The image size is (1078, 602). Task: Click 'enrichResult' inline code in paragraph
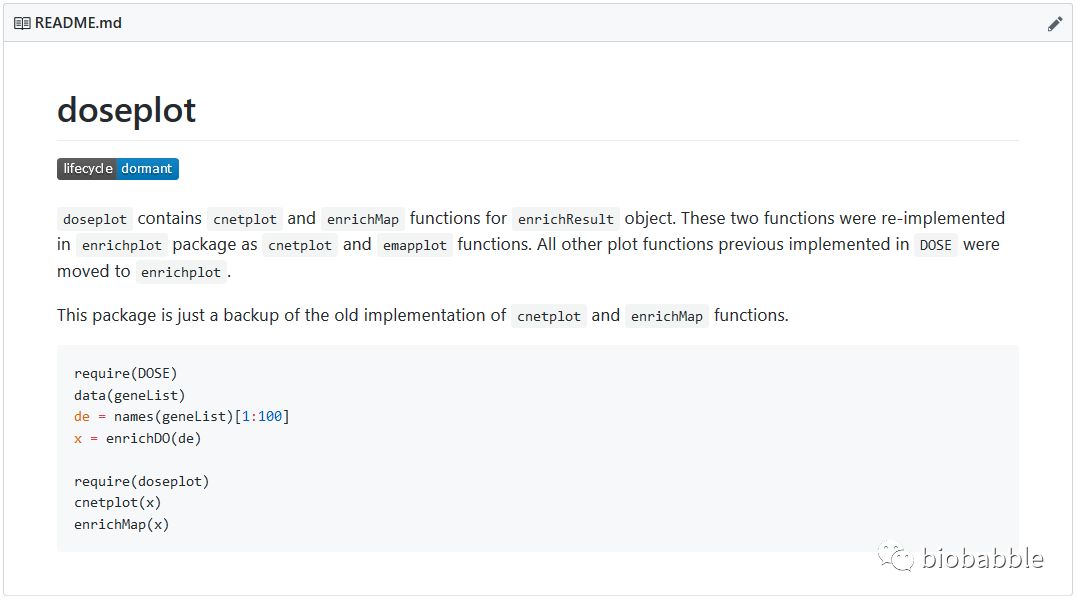coord(565,219)
